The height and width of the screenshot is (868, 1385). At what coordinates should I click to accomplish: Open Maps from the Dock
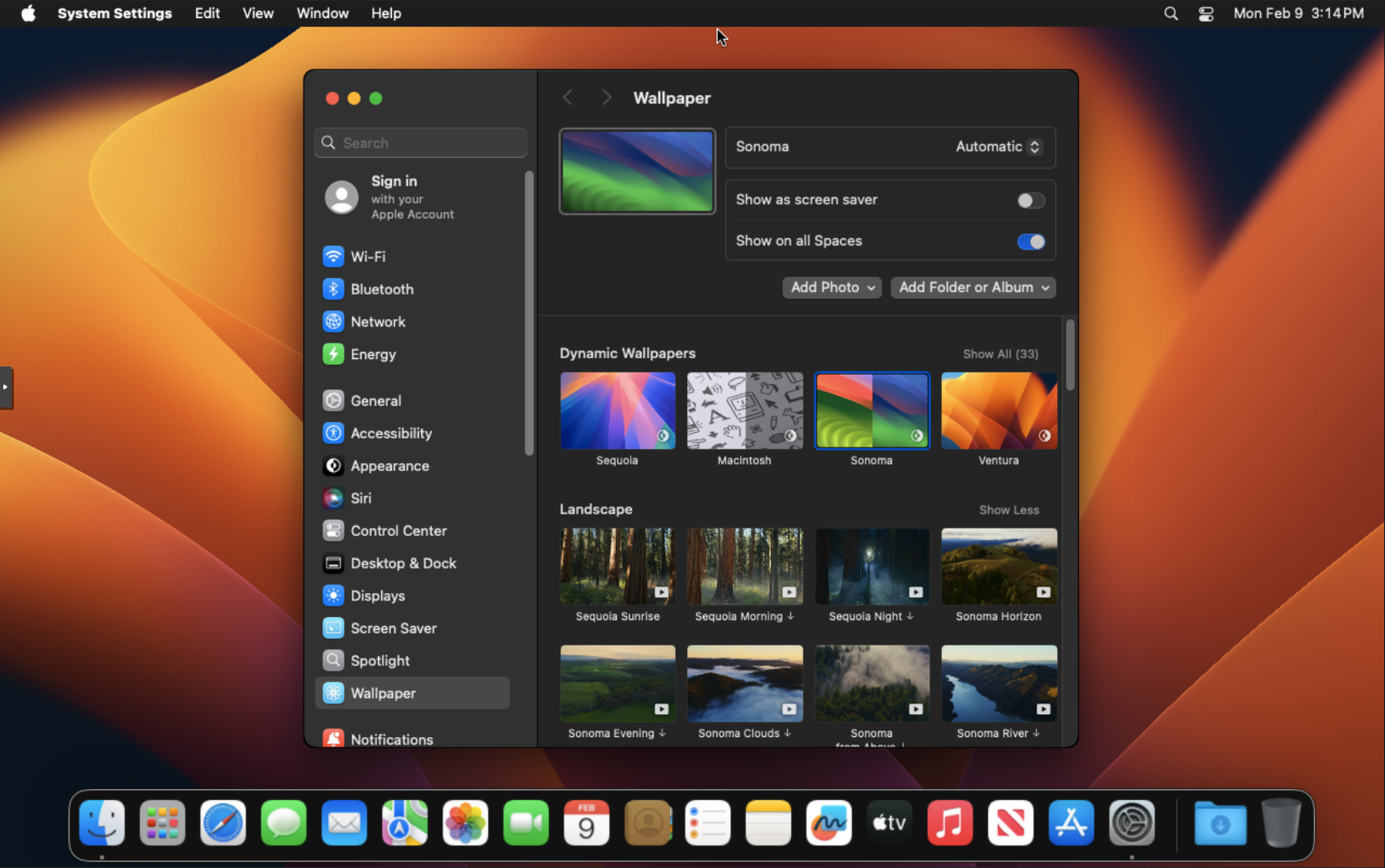[x=405, y=822]
